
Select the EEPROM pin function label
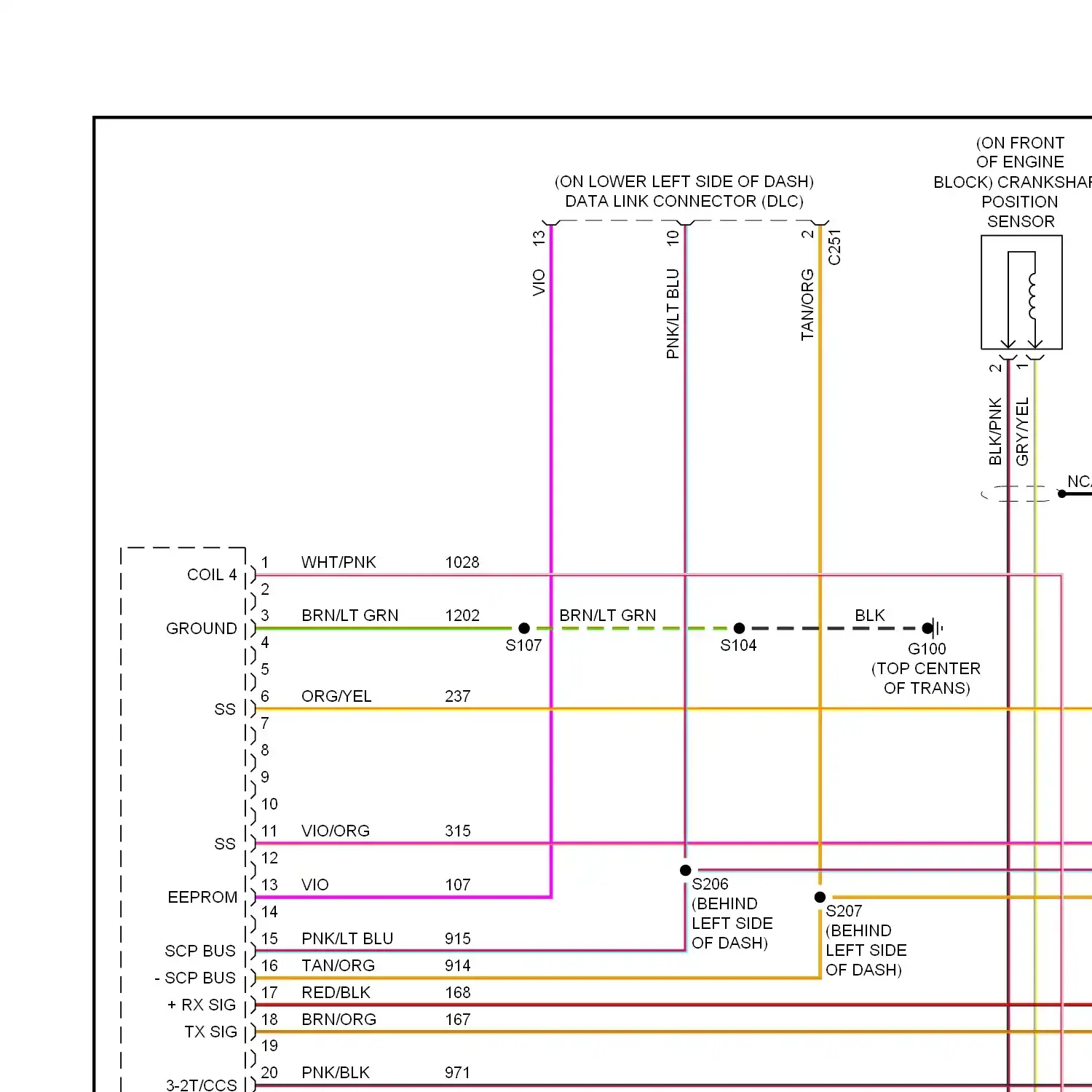coord(202,897)
